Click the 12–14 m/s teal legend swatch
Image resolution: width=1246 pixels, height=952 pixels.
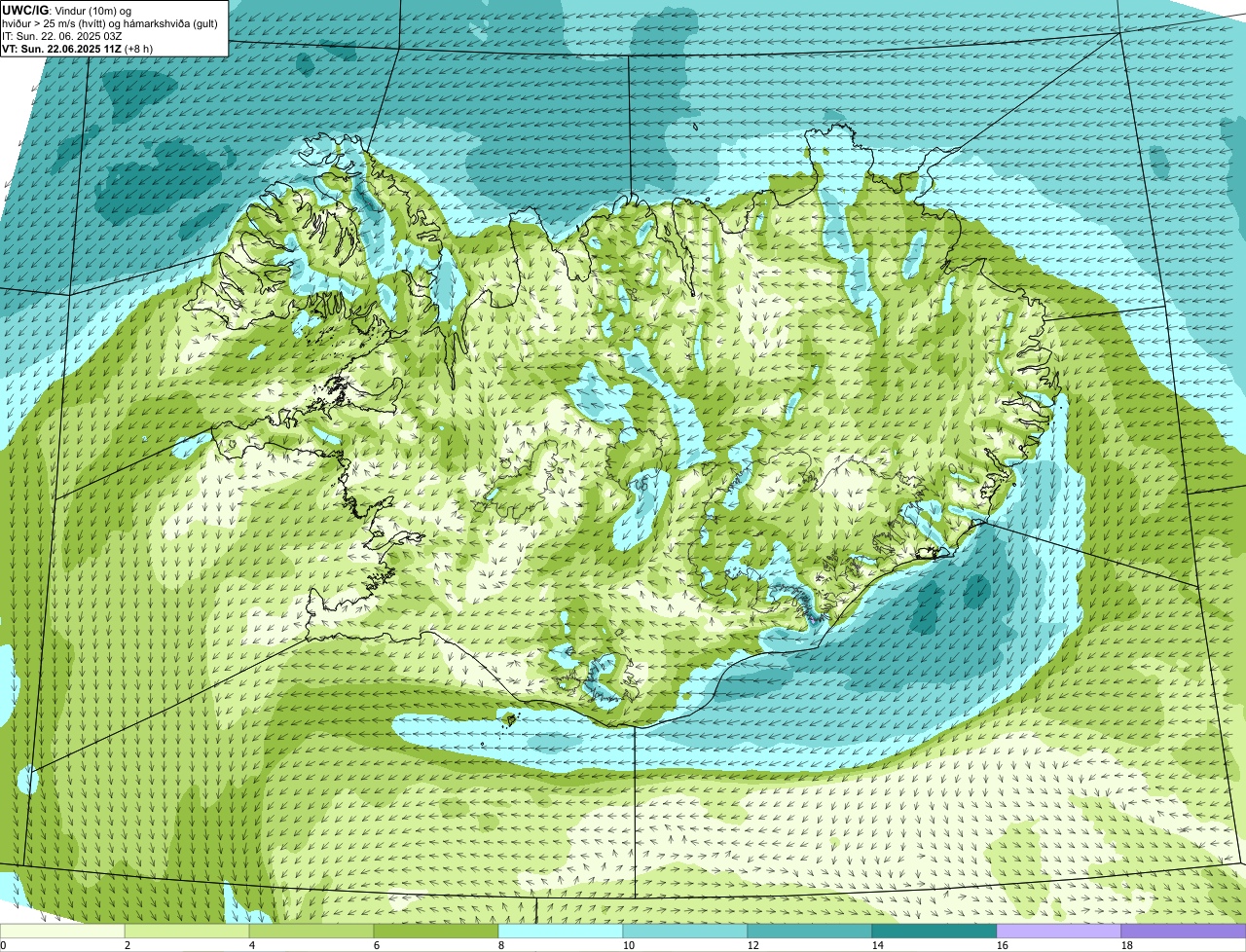(810, 931)
